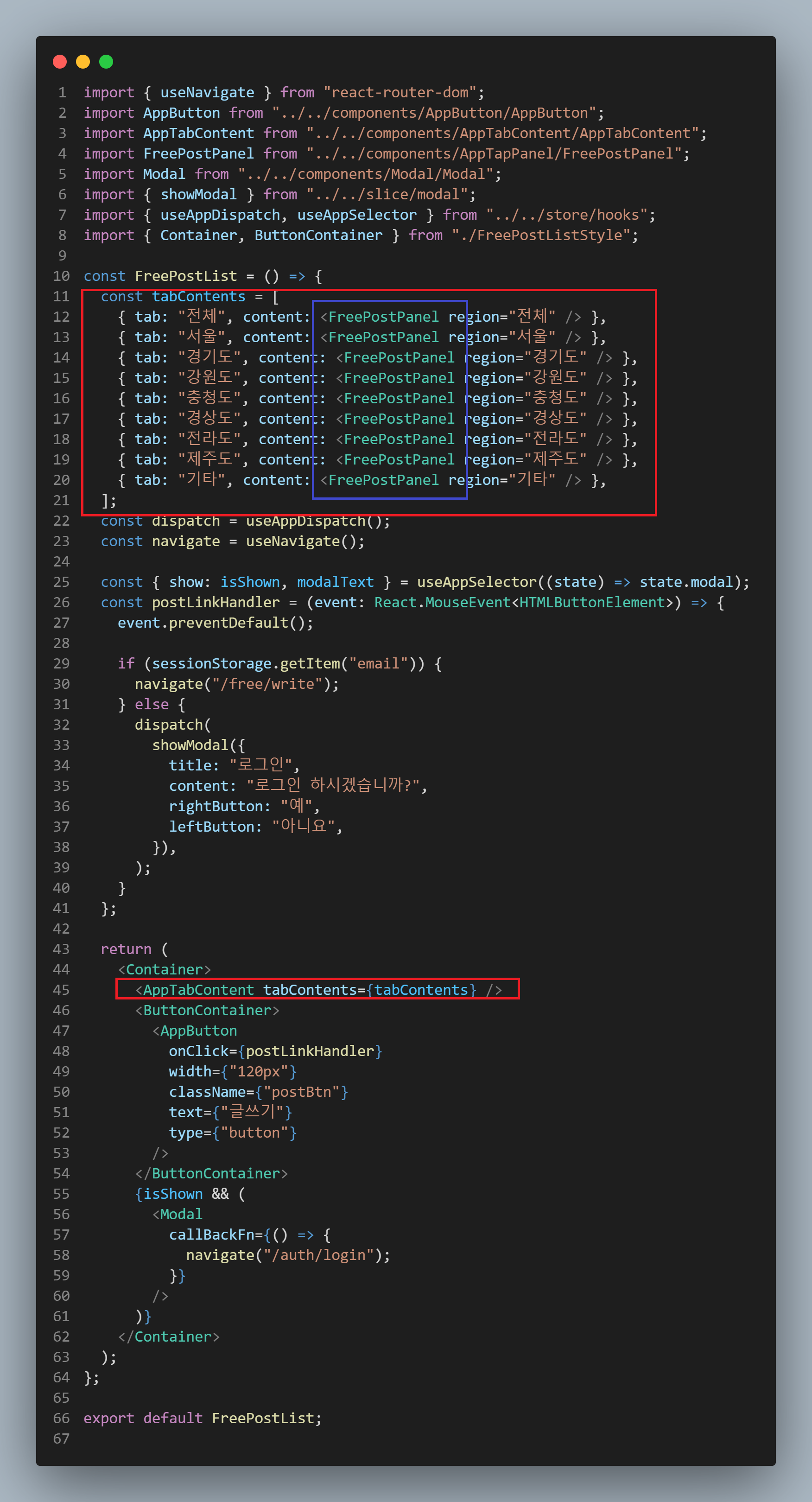Screen dimensions: 812x1502
Task: Click the Modal import path string
Action: [366, 174]
